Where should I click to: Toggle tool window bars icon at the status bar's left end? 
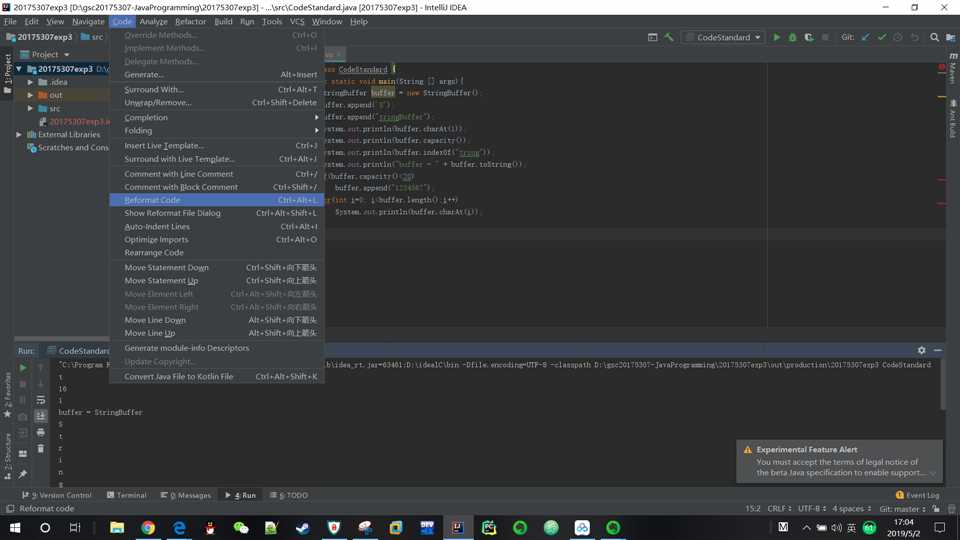[10, 509]
